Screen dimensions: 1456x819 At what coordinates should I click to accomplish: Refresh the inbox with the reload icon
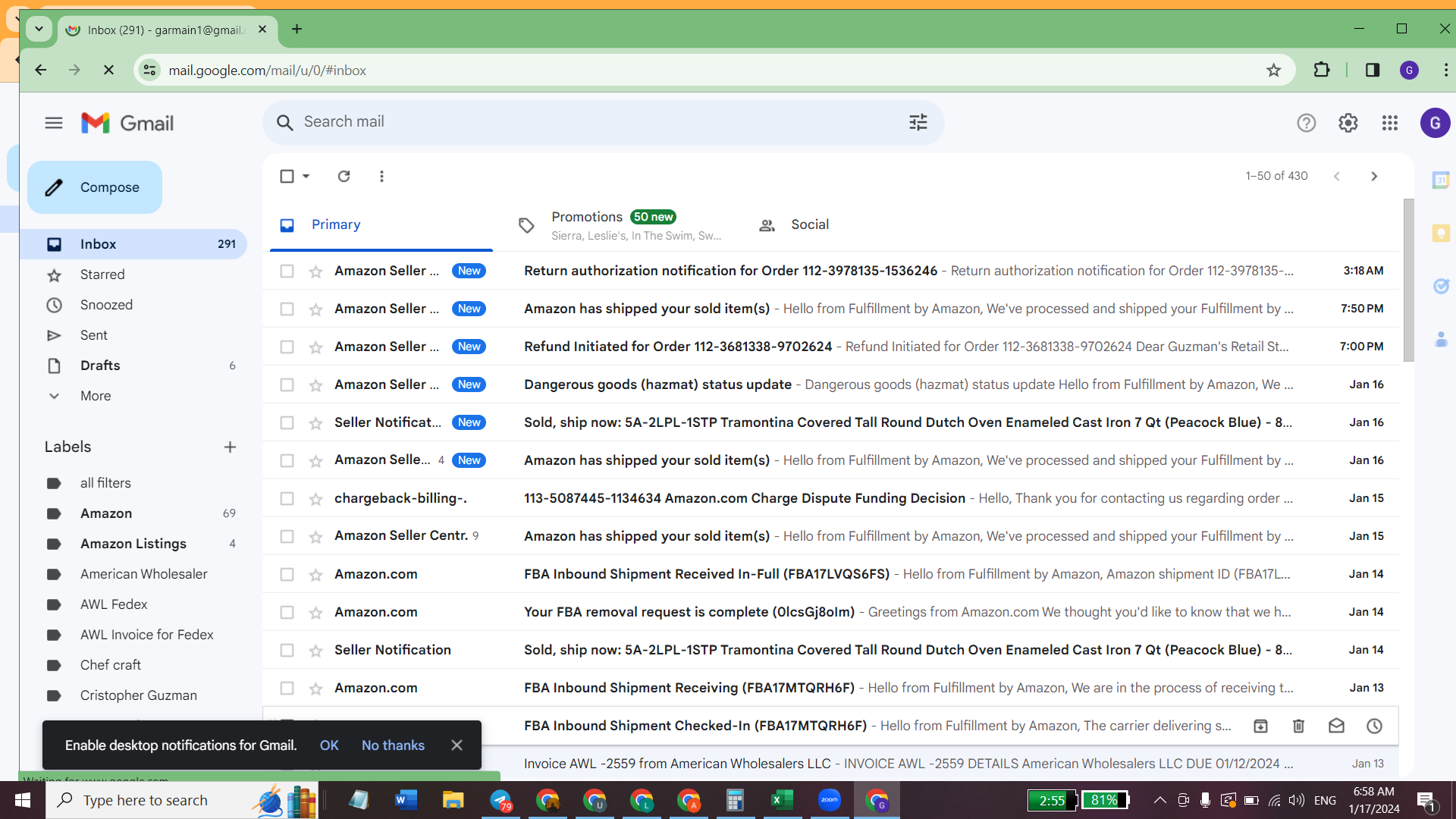pyautogui.click(x=344, y=176)
